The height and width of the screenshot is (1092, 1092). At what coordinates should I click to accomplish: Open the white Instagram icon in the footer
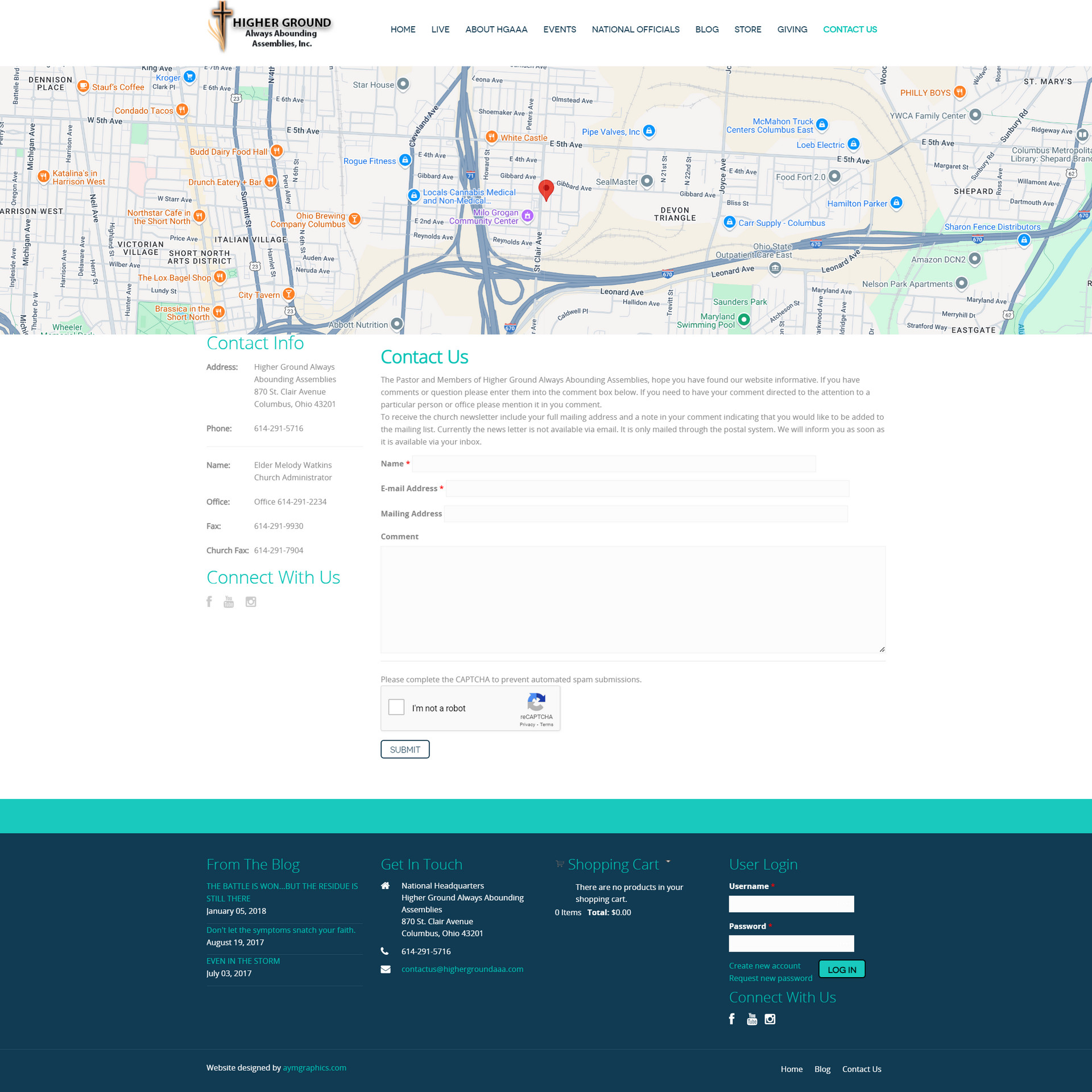coord(770,1019)
